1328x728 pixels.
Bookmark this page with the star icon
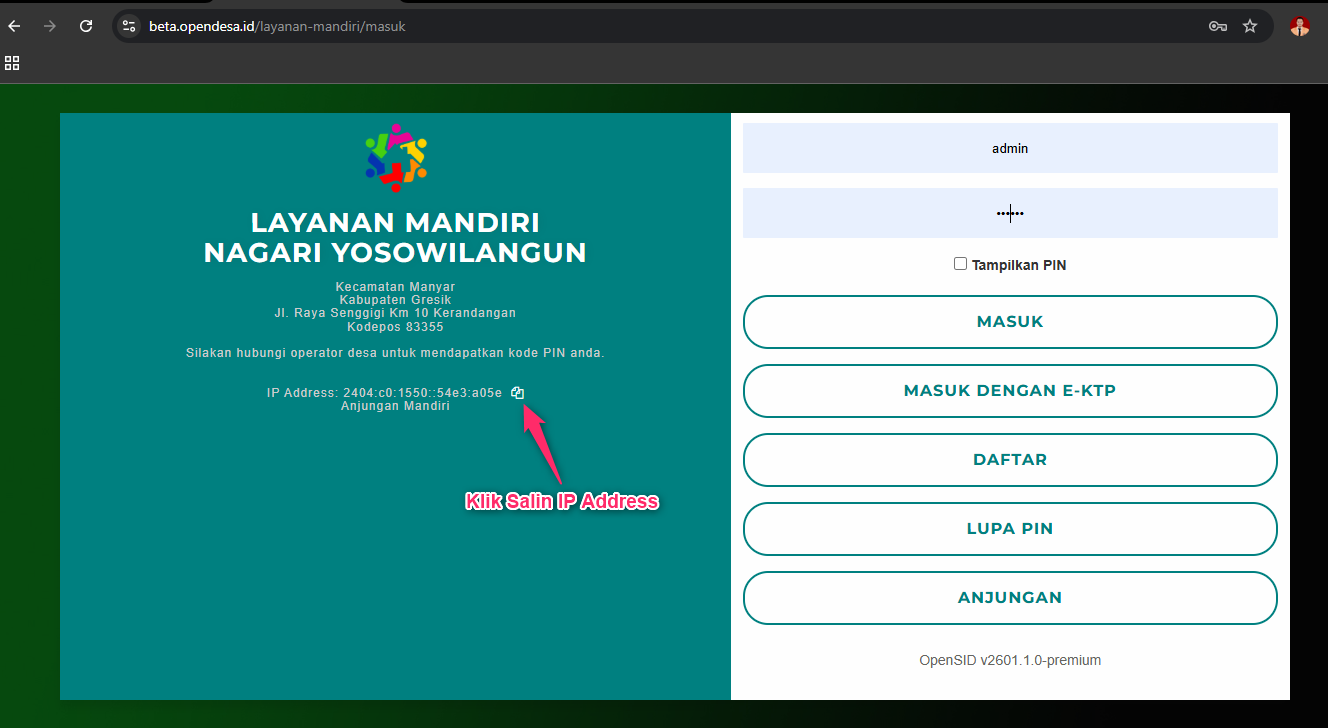click(x=1250, y=26)
